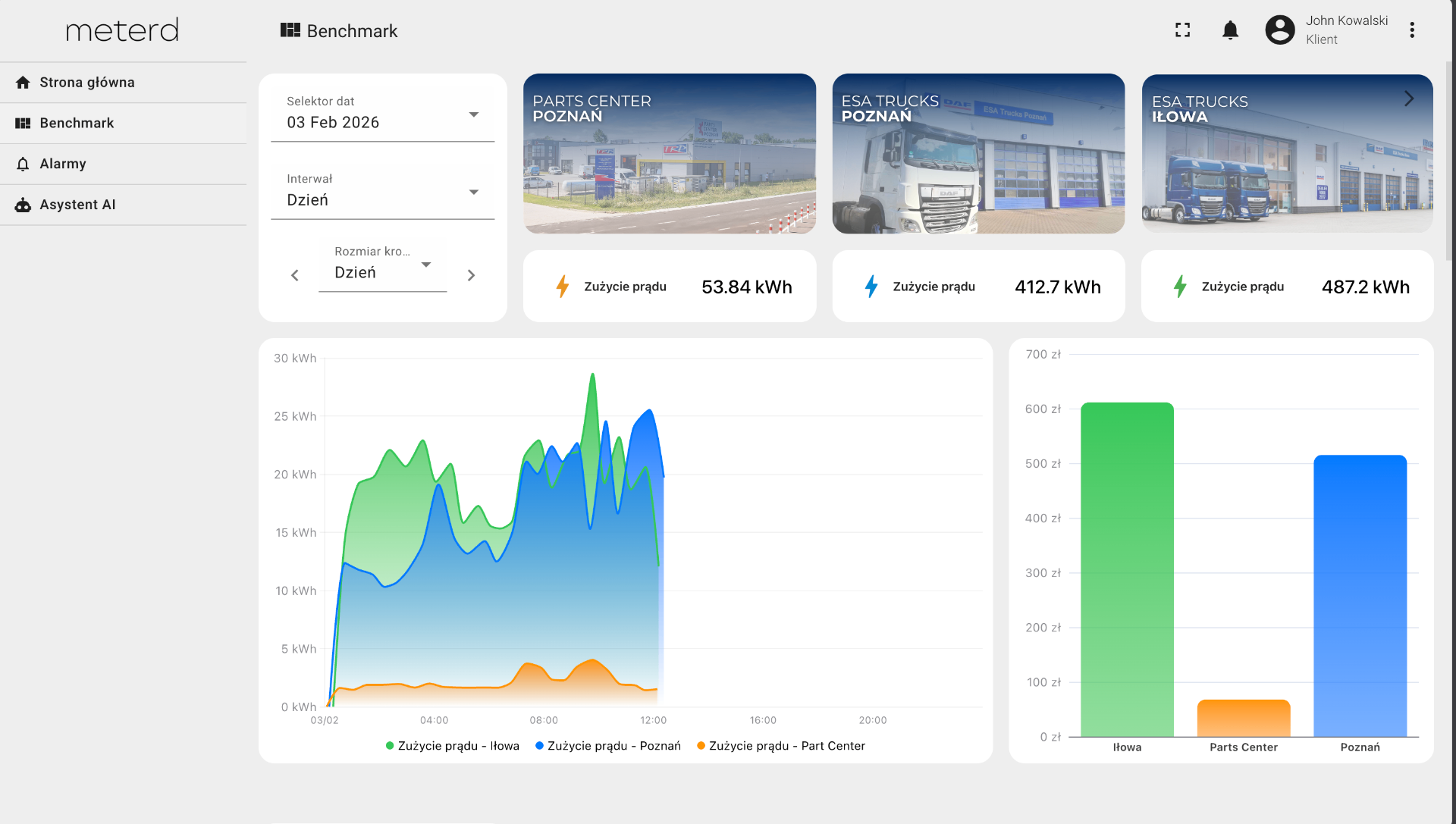Image resolution: width=1456 pixels, height=824 pixels.
Task: Click the 30 kWh axis label
Action: (x=295, y=359)
